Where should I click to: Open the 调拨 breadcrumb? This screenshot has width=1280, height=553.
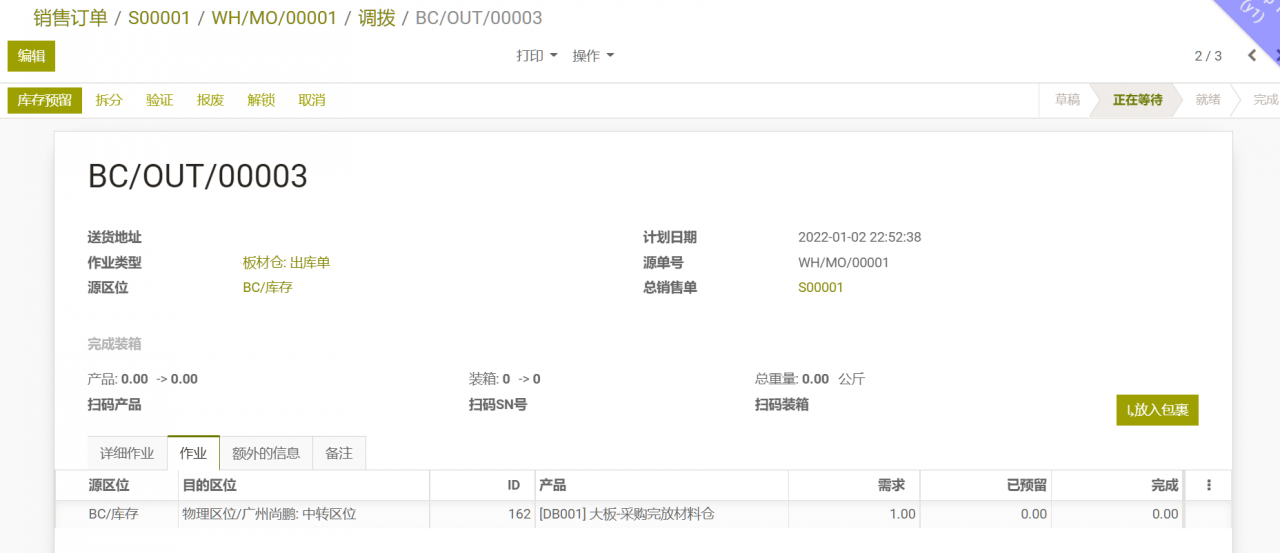point(377,18)
